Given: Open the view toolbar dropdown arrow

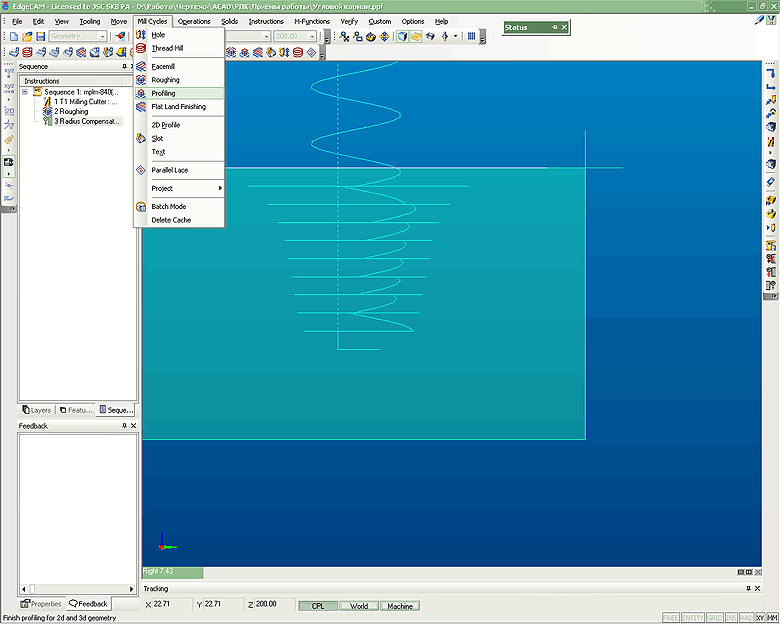Looking at the screenshot, I should point(455,36).
